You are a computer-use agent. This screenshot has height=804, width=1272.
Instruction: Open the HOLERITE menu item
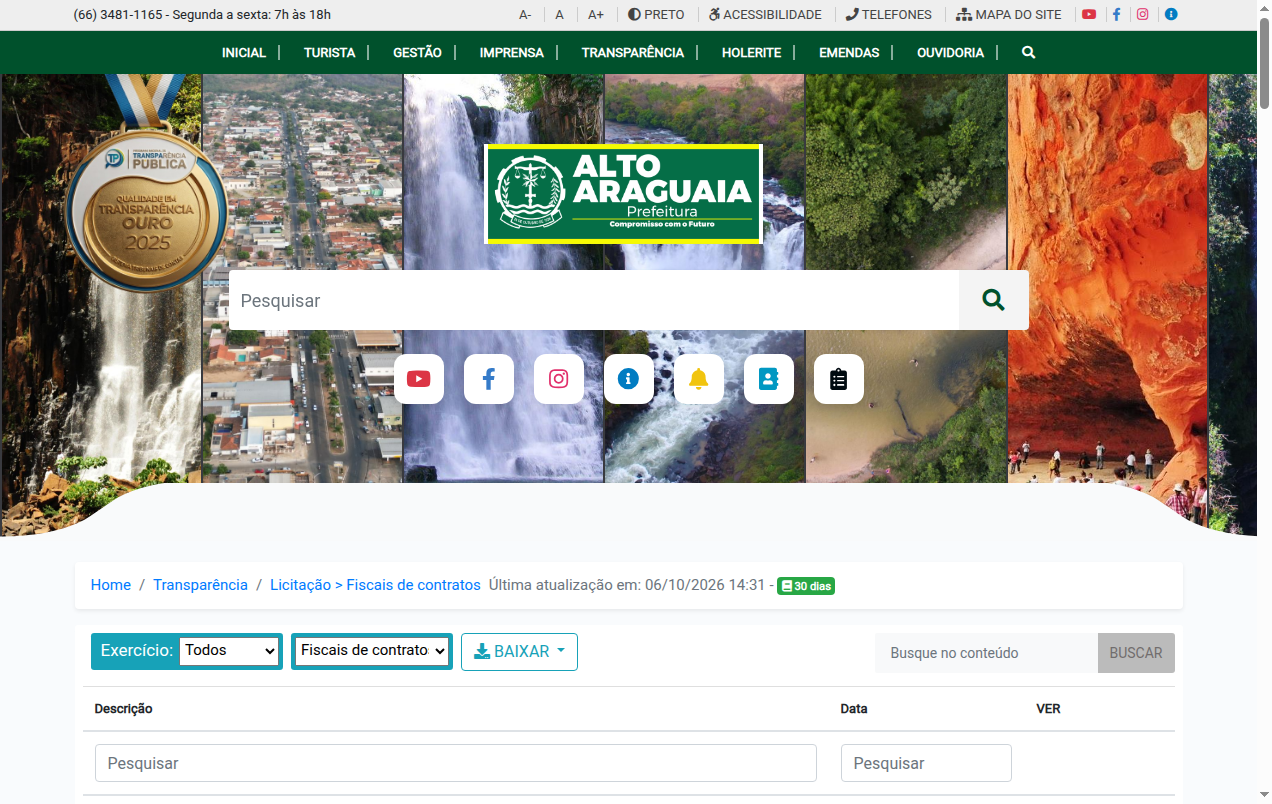coord(752,53)
